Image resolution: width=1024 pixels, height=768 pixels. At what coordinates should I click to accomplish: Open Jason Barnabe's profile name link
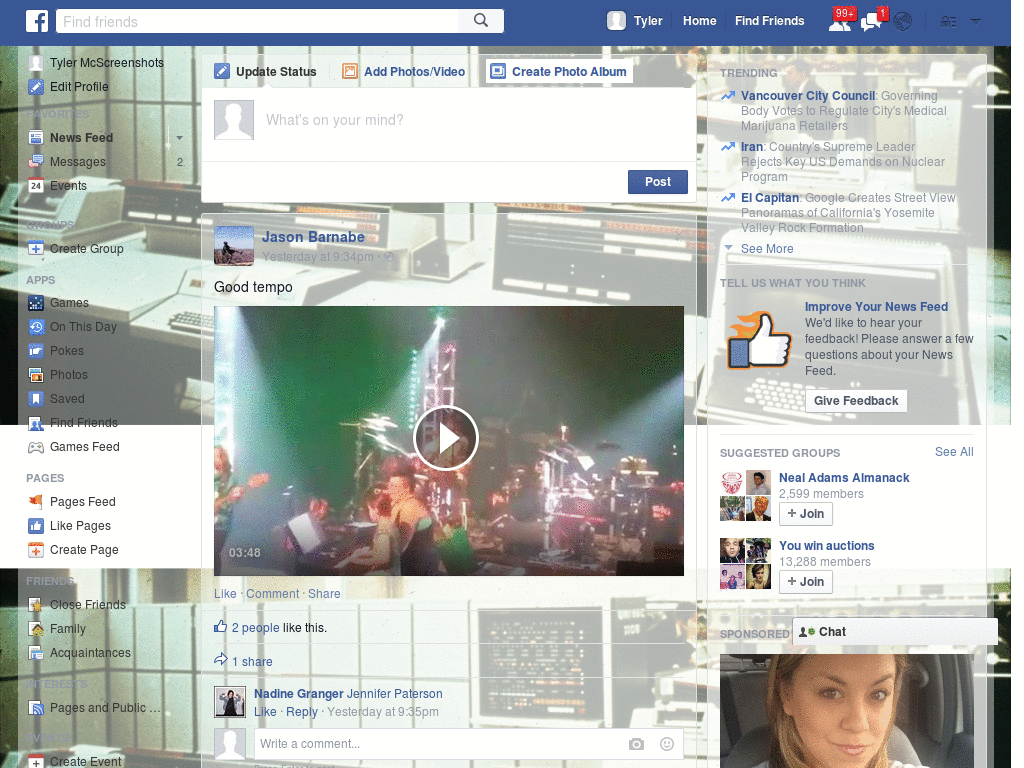313,237
